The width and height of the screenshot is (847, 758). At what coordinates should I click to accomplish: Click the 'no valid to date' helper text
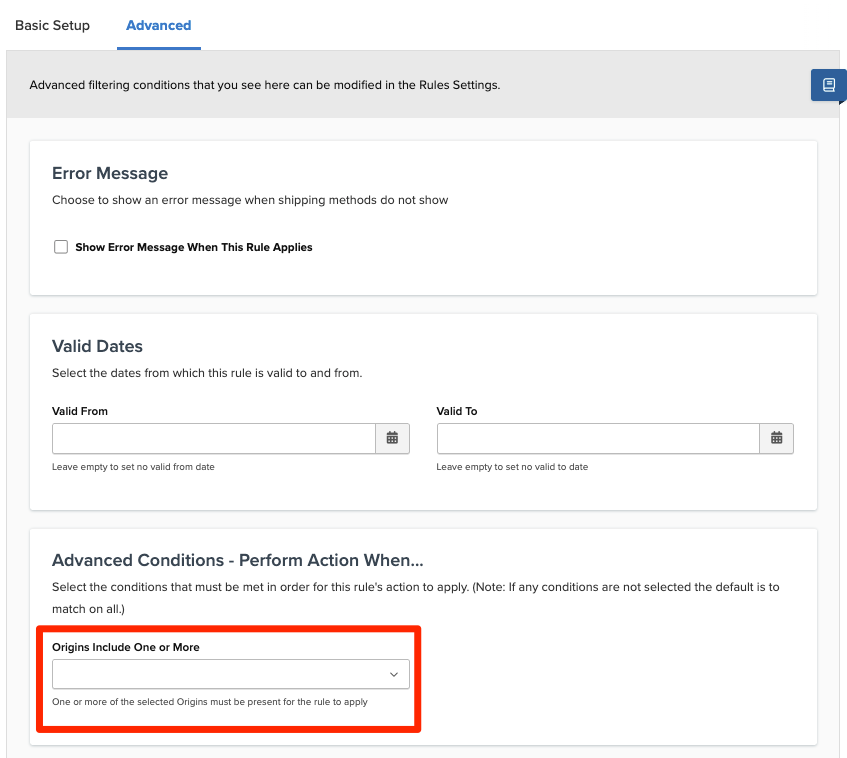click(x=512, y=467)
